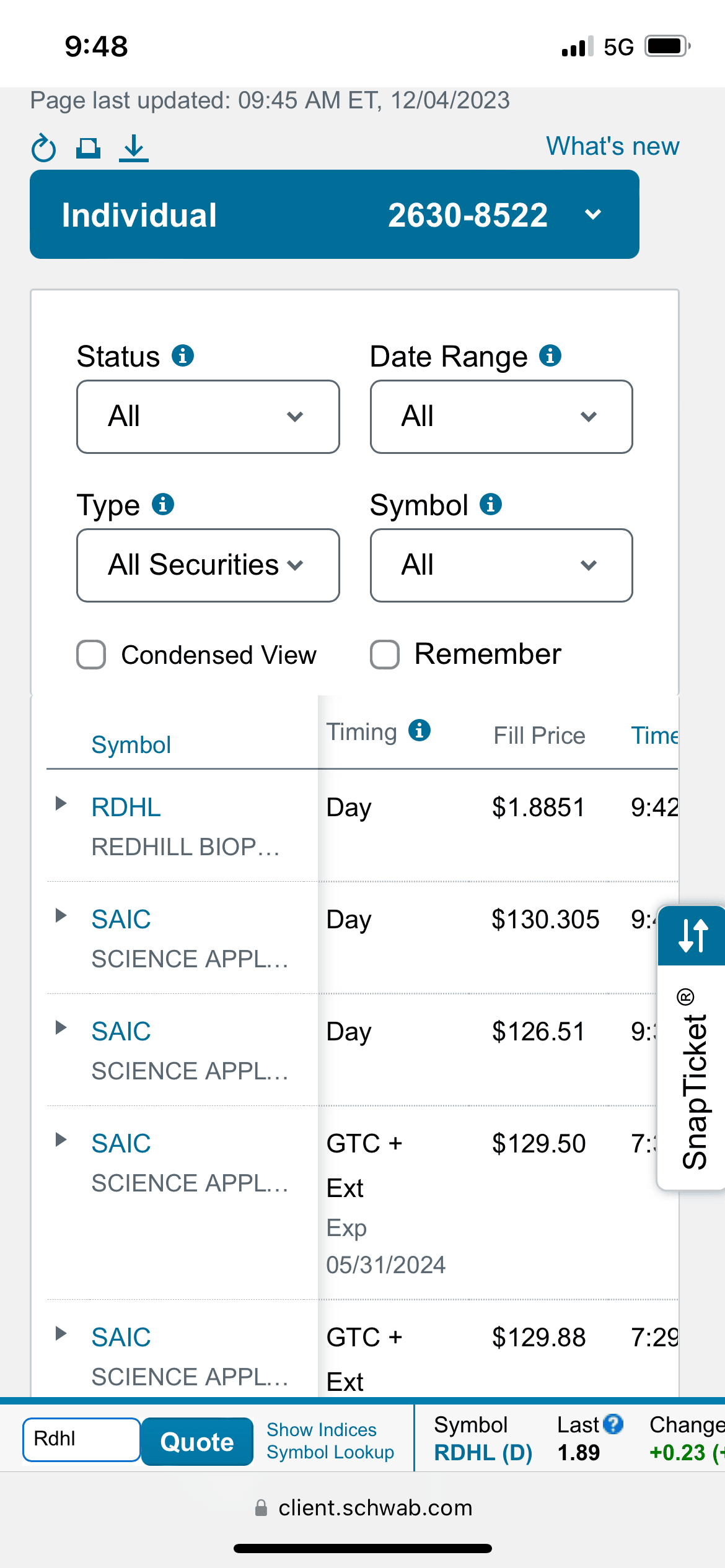This screenshot has height=1568, width=725.
Task: Enable the Condensed View checkbox
Action: tap(91, 655)
